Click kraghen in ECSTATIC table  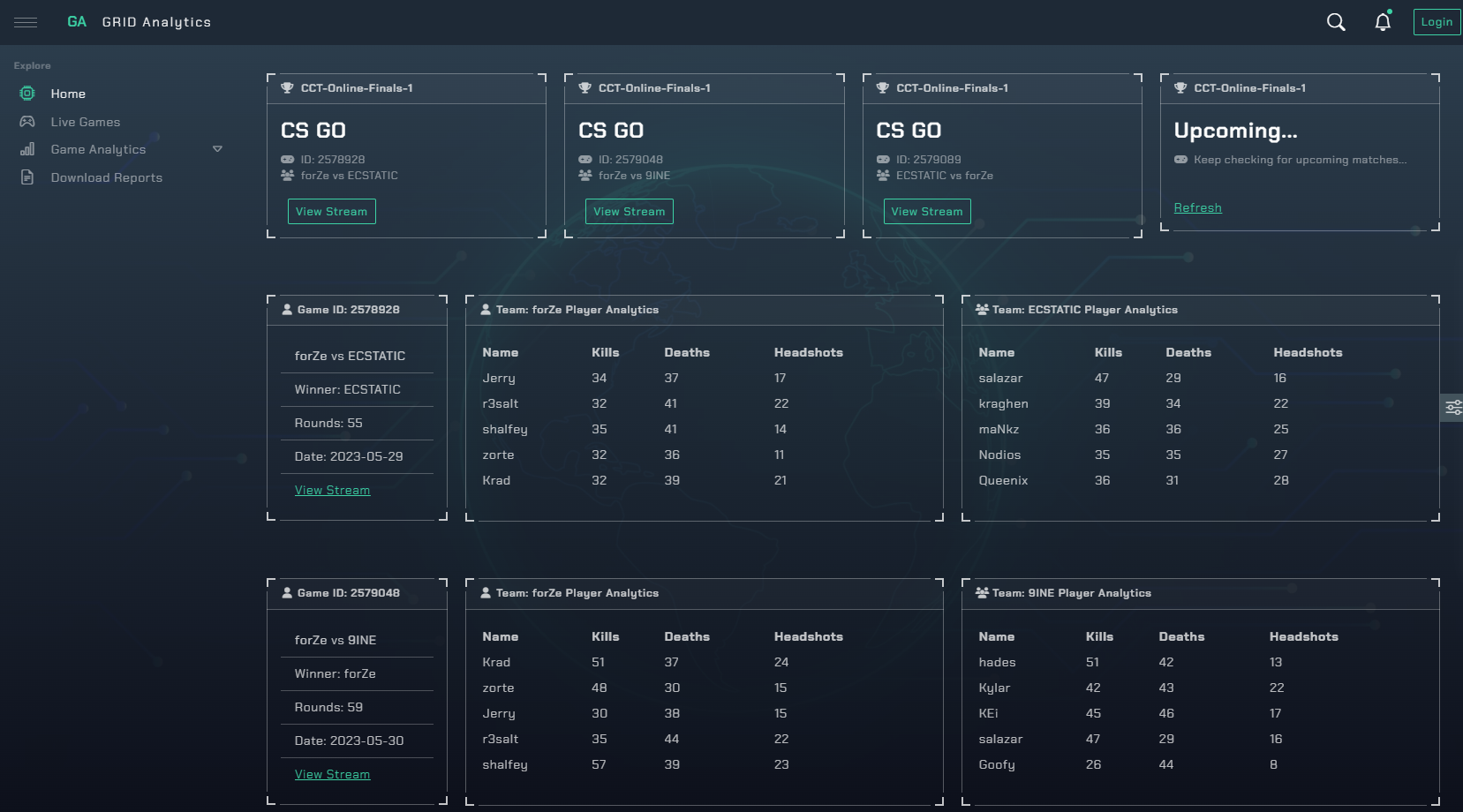pyautogui.click(x=1003, y=403)
